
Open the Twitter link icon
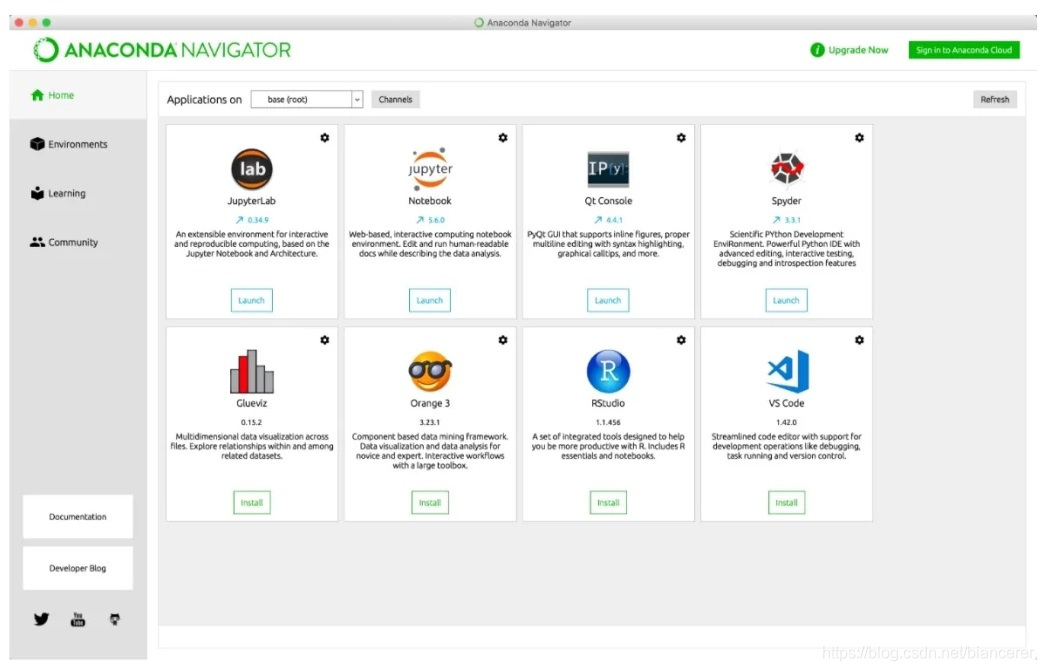point(41,620)
